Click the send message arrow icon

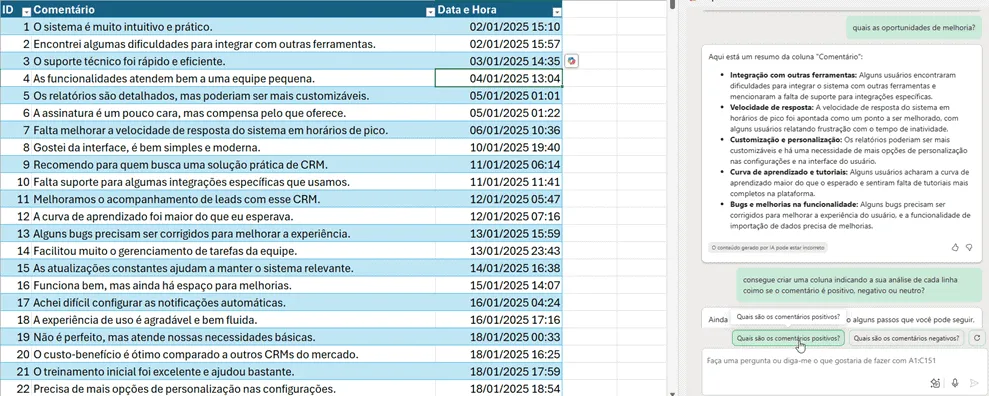(974, 383)
